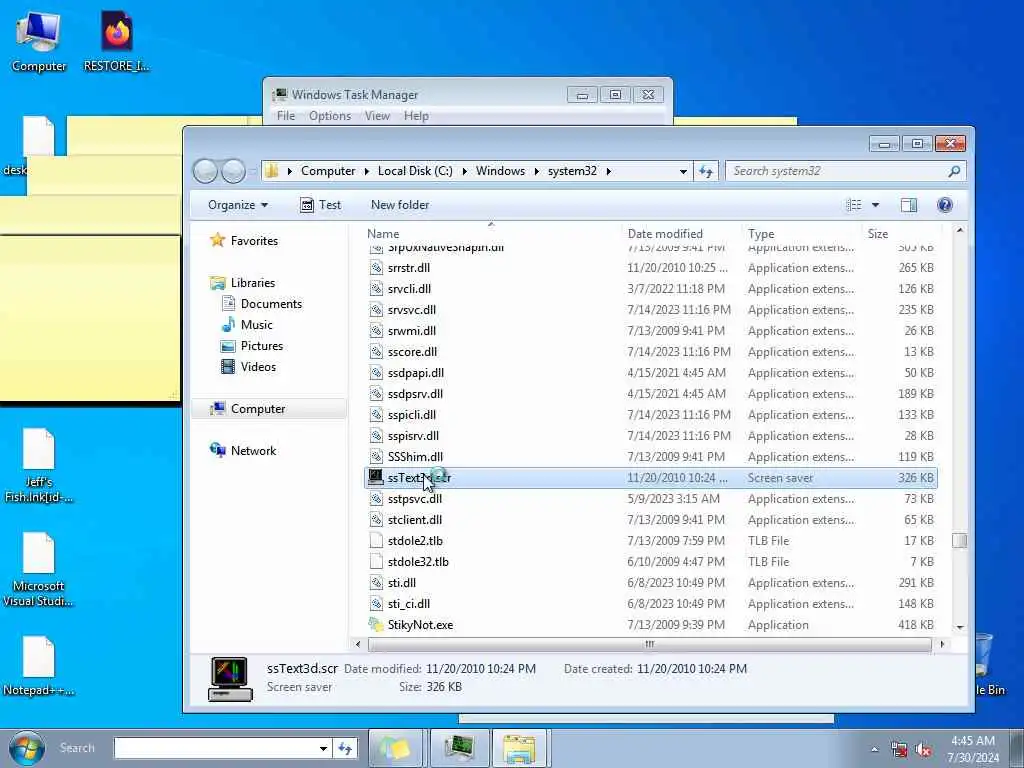Viewport: 1024px width, 768px height.
Task: Open the RESTORE Firefox desktop icon
Action: point(117,40)
